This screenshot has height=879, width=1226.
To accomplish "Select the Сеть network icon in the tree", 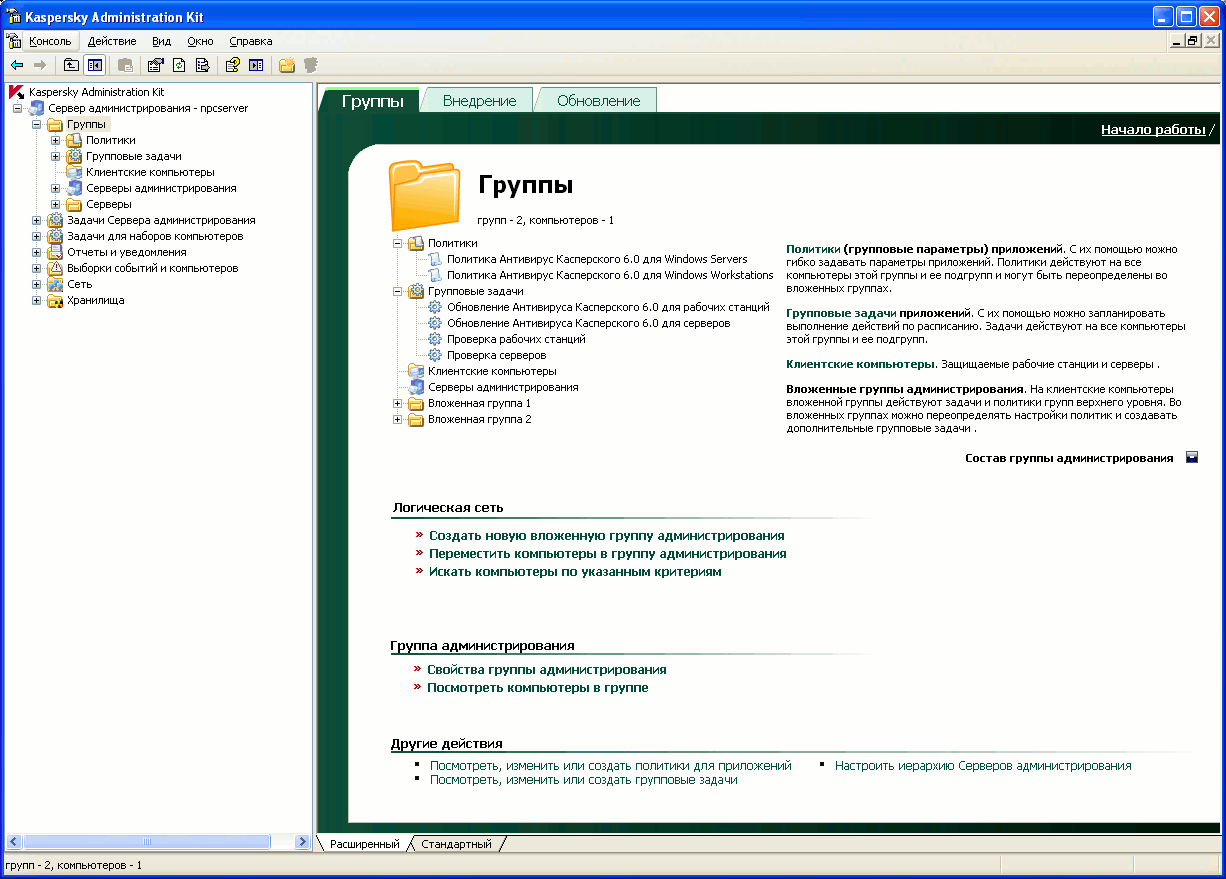I will point(56,284).
